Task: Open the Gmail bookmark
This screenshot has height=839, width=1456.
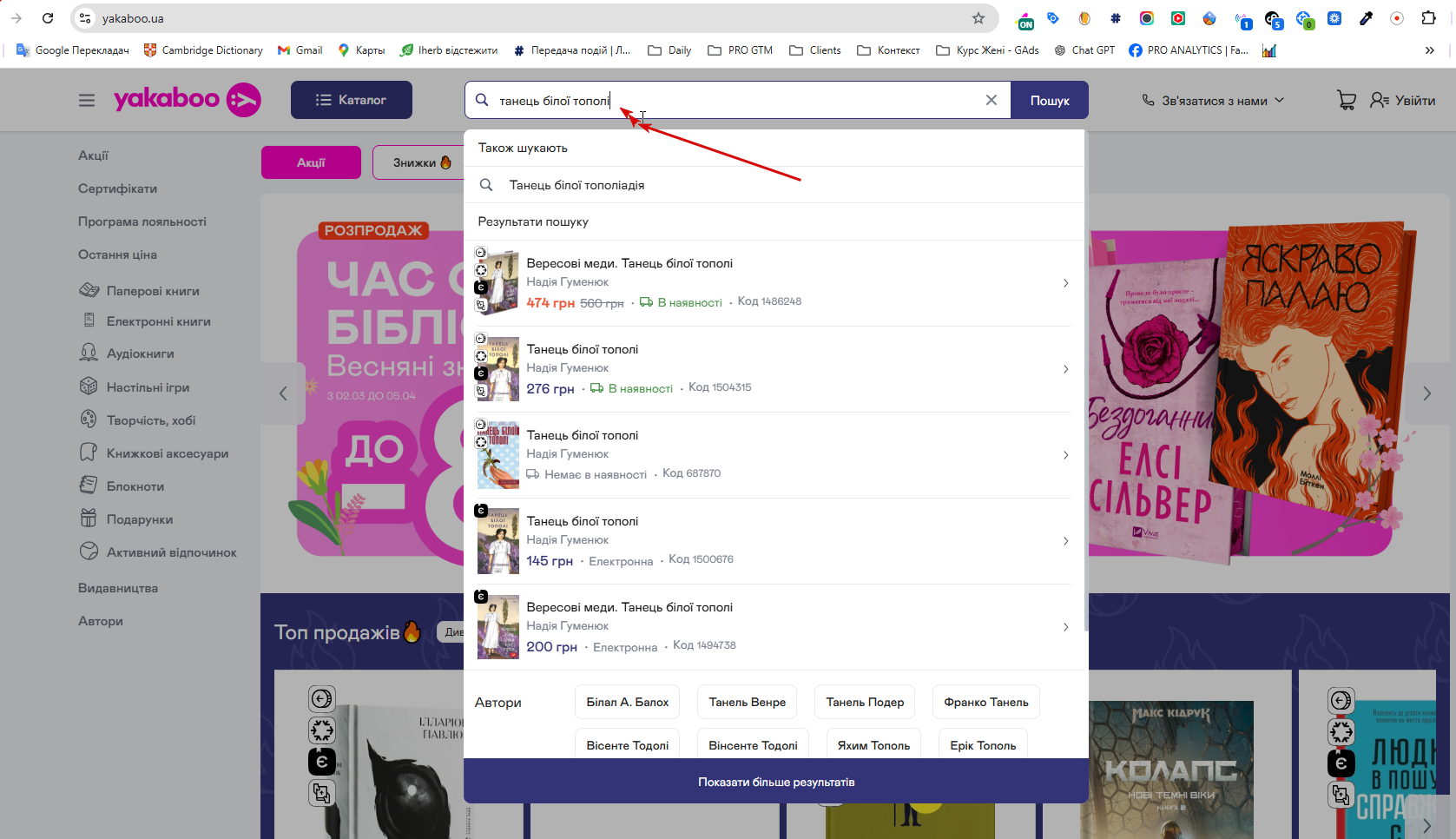Action: (300, 50)
